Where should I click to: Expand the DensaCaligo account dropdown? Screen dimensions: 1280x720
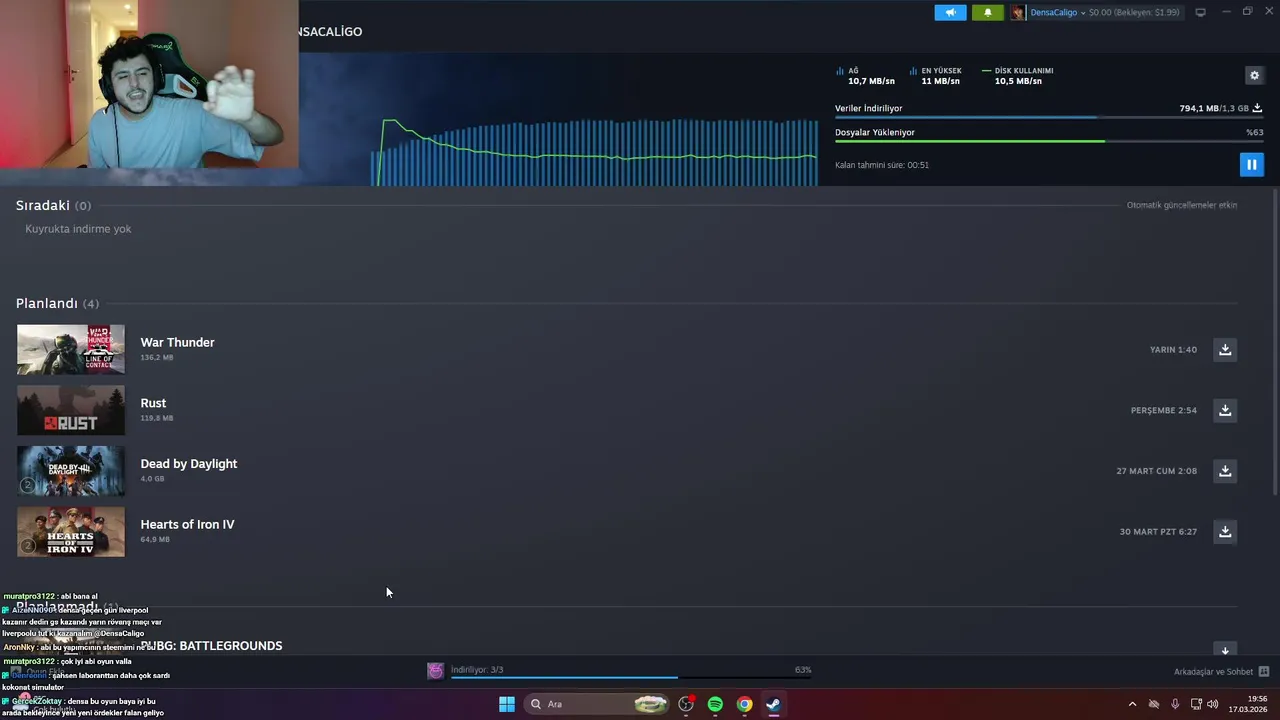[1084, 12]
